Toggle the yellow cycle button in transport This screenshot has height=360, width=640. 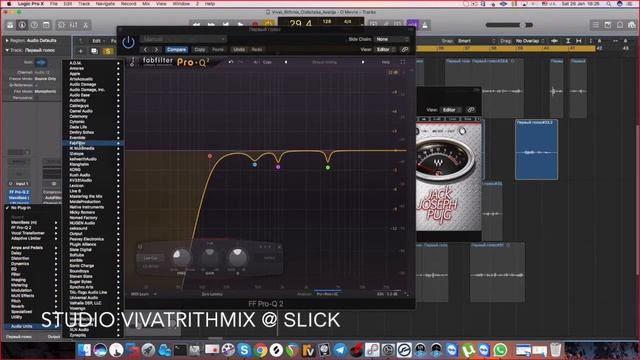(268, 24)
